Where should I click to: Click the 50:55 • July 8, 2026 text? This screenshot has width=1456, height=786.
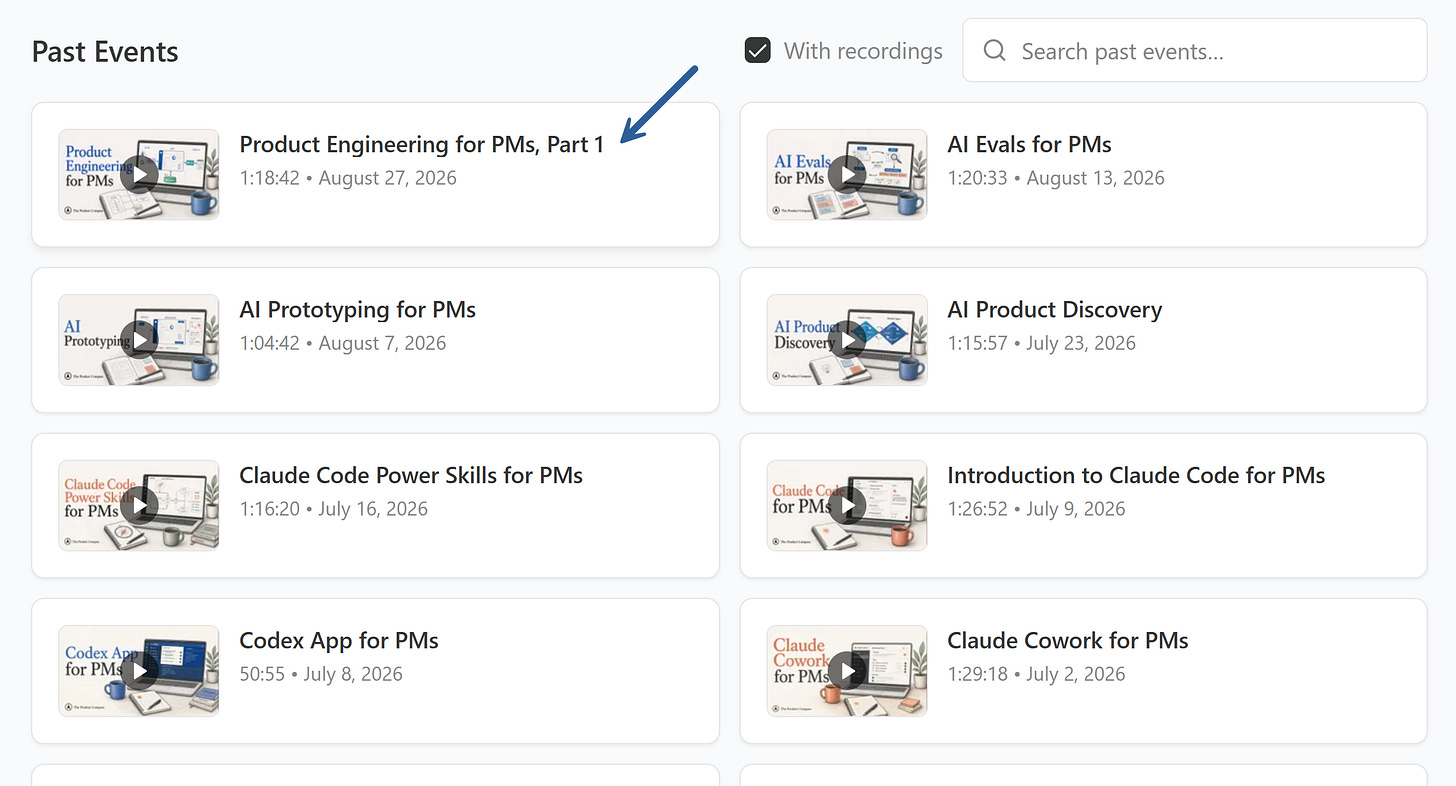(x=321, y=674)
